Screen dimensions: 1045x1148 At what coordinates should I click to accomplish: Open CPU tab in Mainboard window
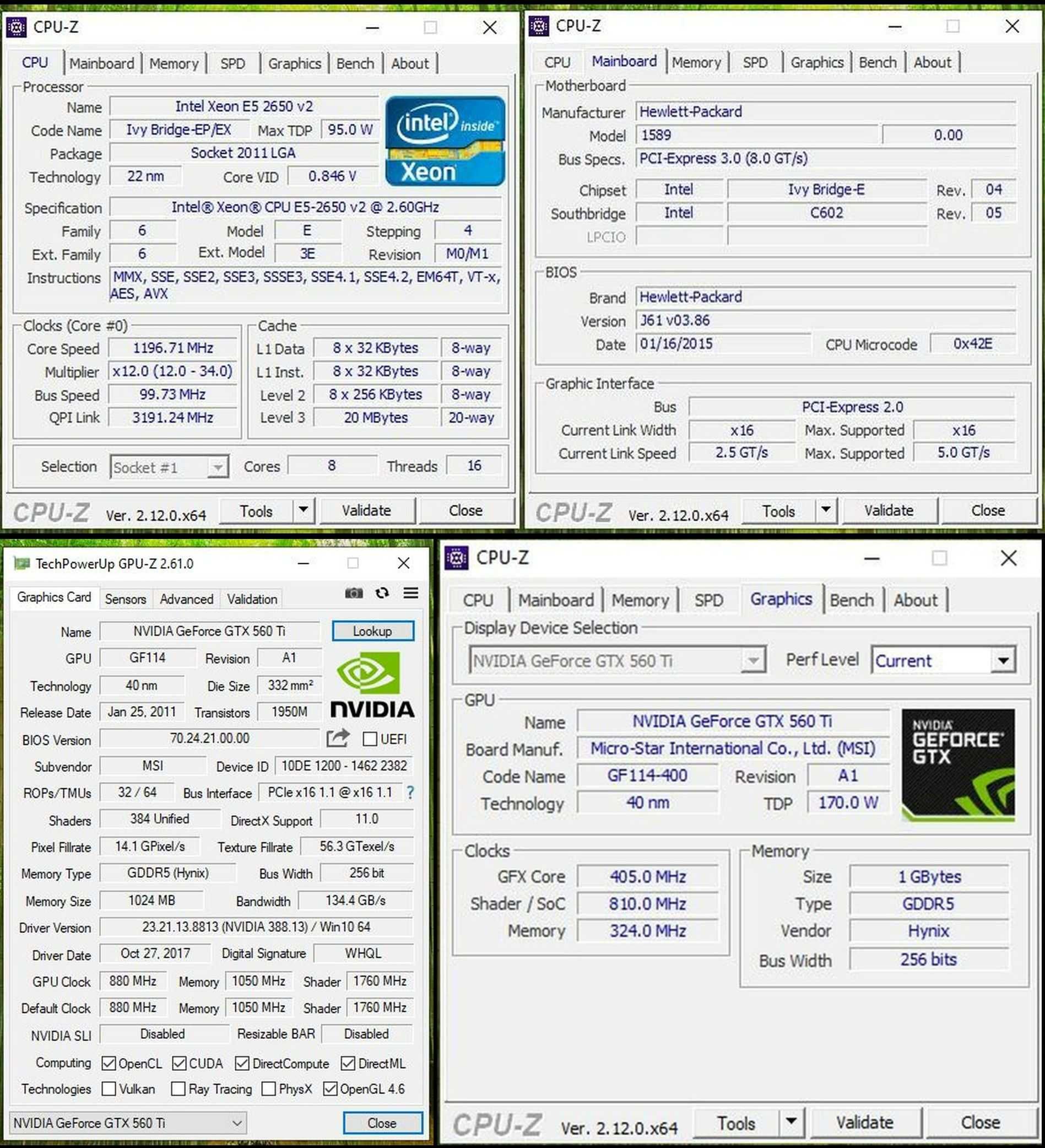click(x=557, y=62)
